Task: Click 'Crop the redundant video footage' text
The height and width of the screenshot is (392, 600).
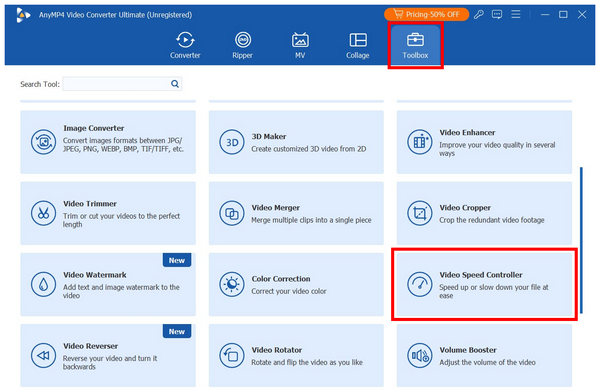Action: pos(492,220)
